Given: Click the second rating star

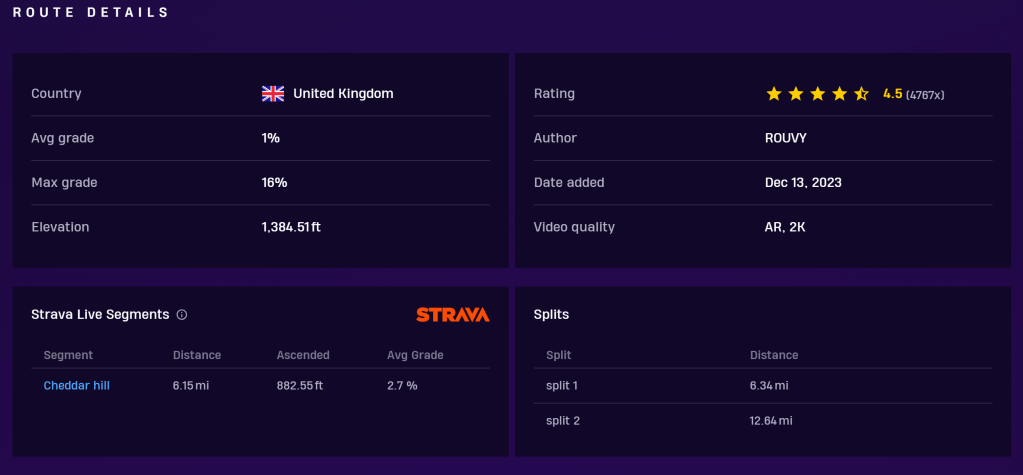Looking at the screenshot, I should (796, 93).
